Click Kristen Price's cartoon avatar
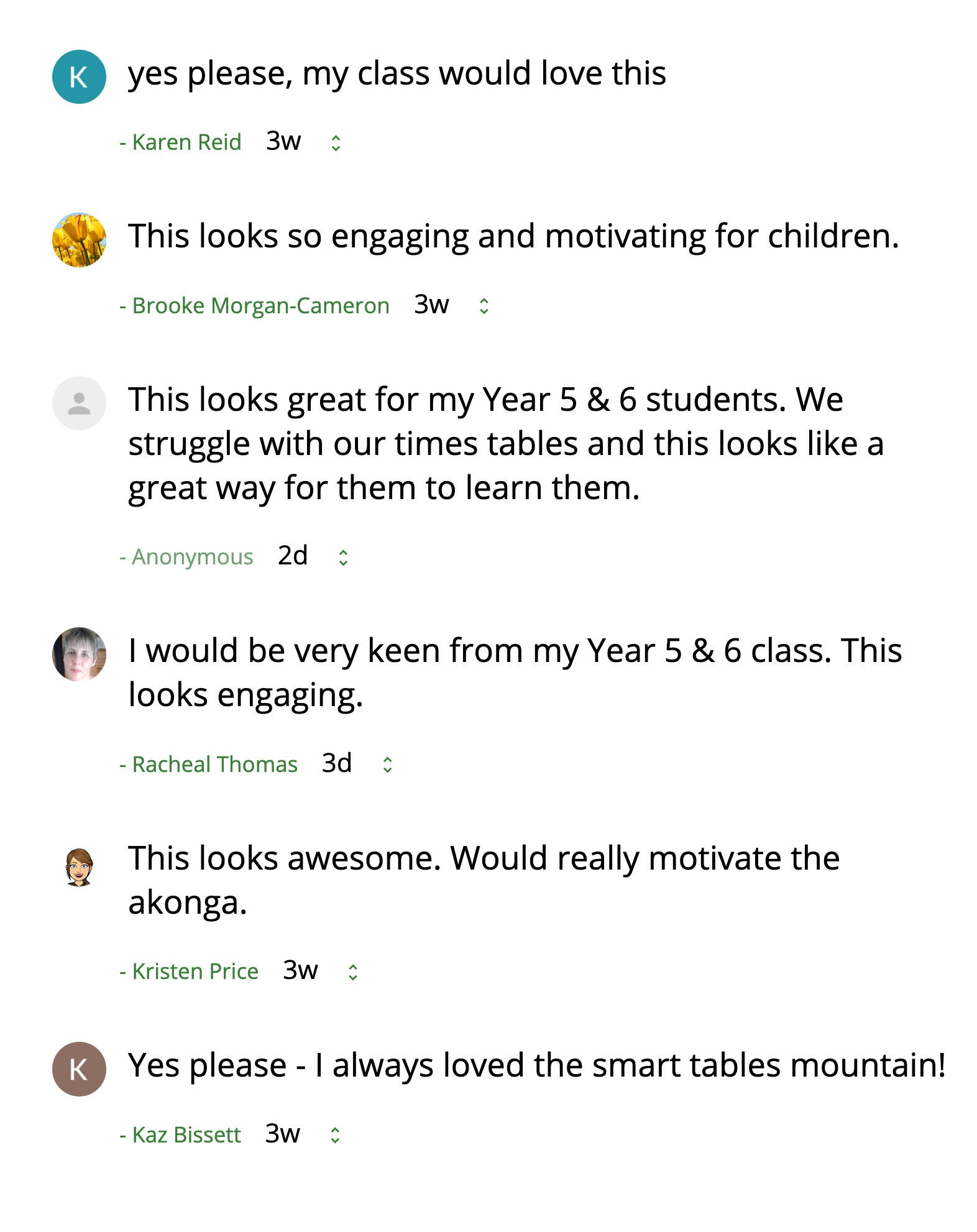This screenshot has width=977, height=1232. [x=79, y=867]
